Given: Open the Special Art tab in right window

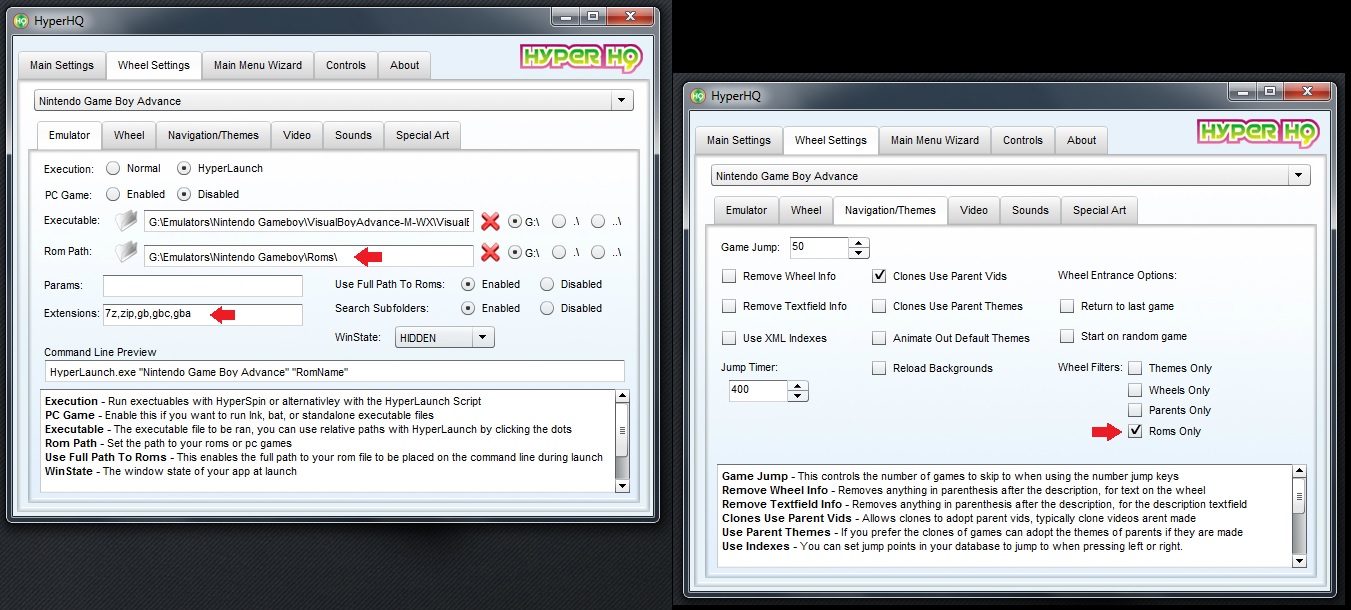Looking at the screenshot, I should tap(1099, 210).
